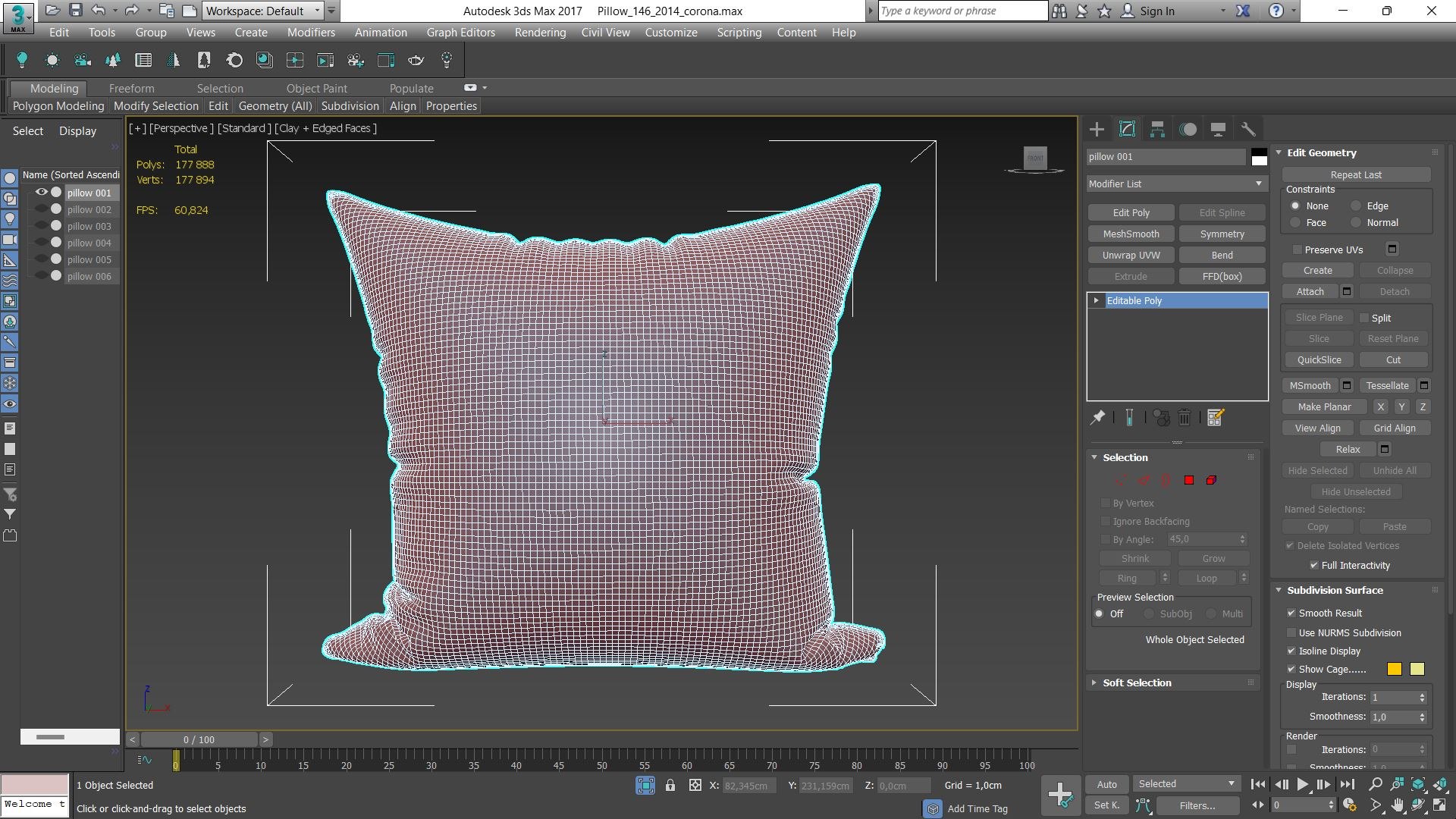Screen dimensions: 1456x819
Task: Click the Pin Stack icon
Action: point(1097,417)
